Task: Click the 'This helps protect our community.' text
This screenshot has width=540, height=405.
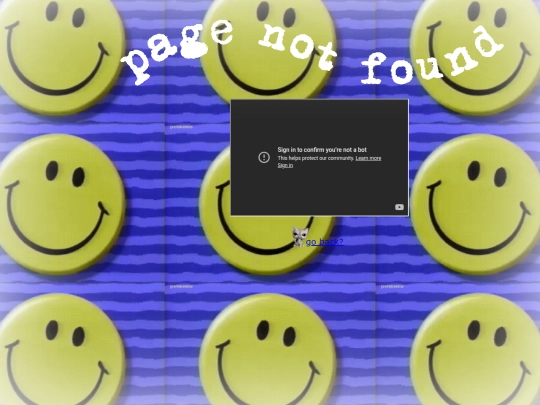Action: click(316, 158)
